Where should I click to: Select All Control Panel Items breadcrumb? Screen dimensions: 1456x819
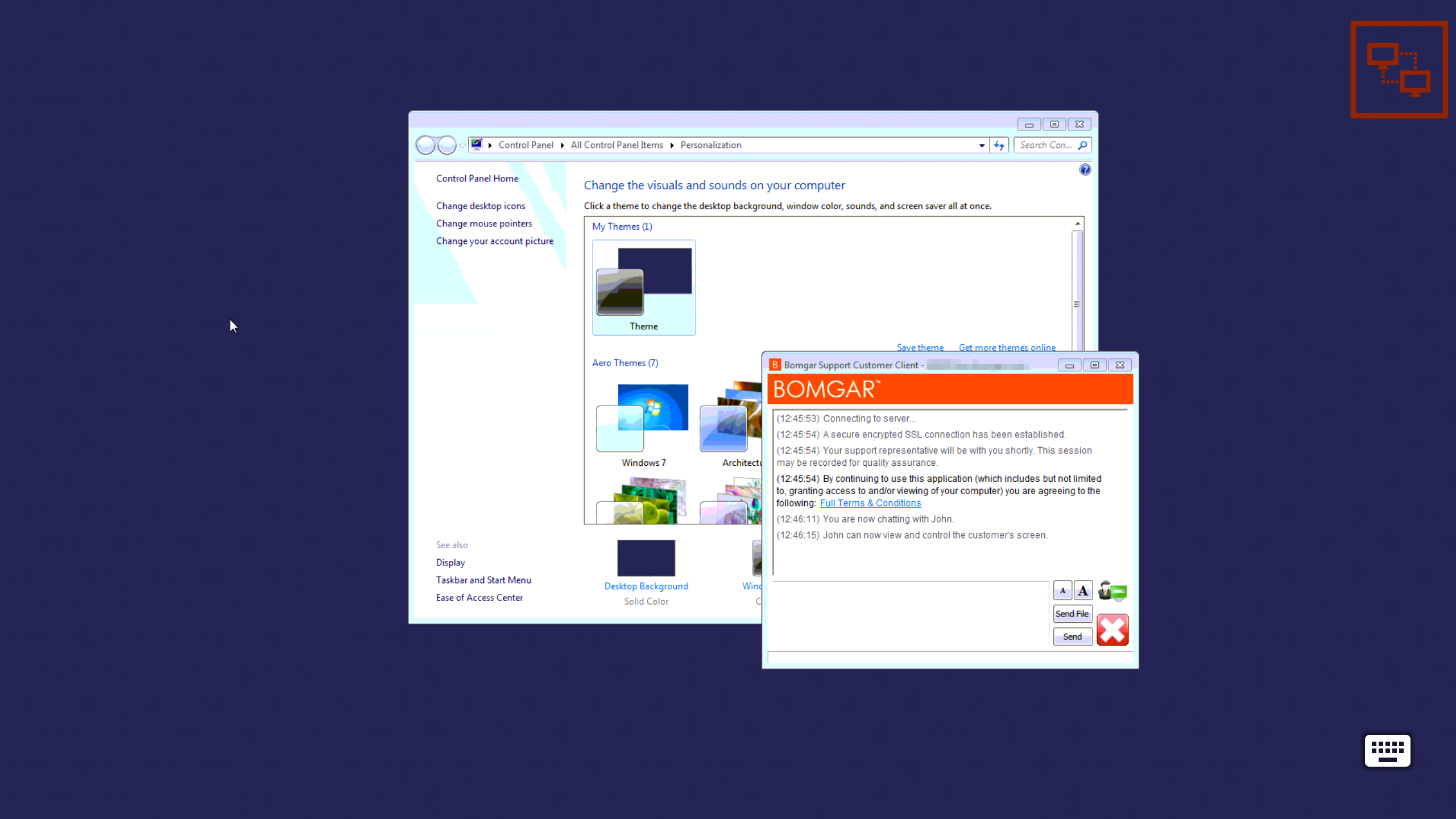617,145
